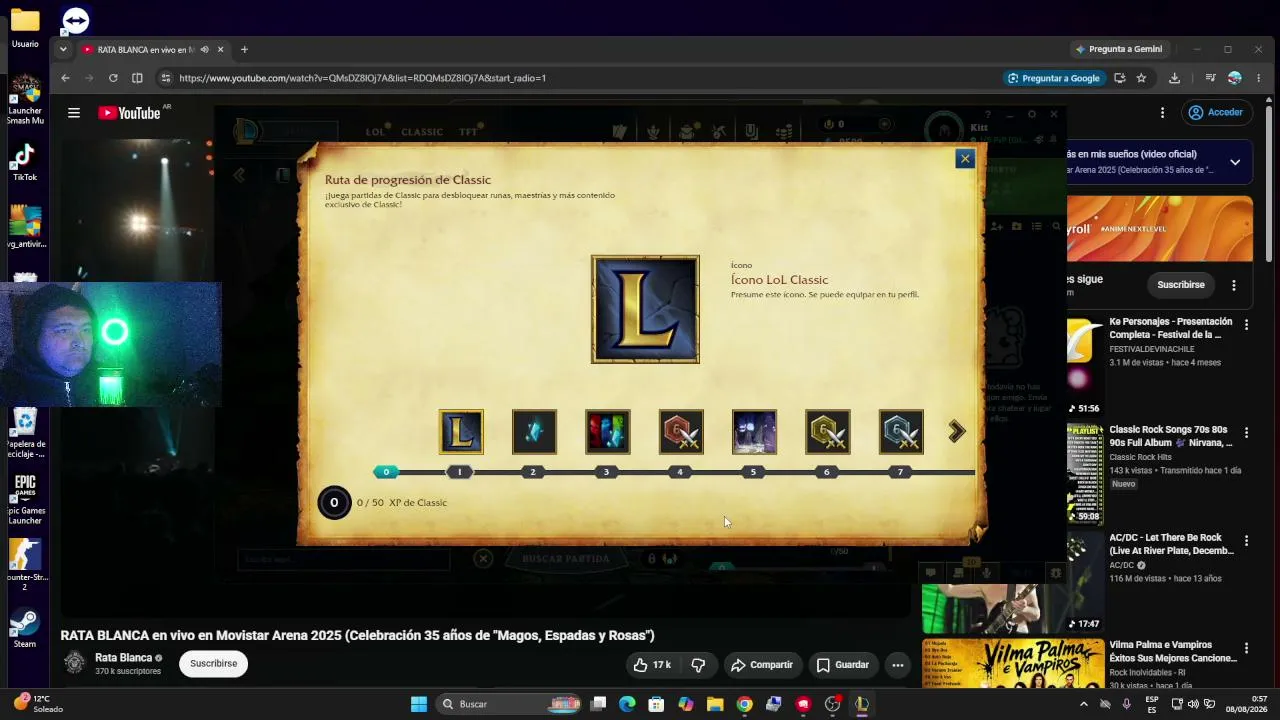Open the Chrome profile avatar
1280x720 pixels.
pos(1235,78)
